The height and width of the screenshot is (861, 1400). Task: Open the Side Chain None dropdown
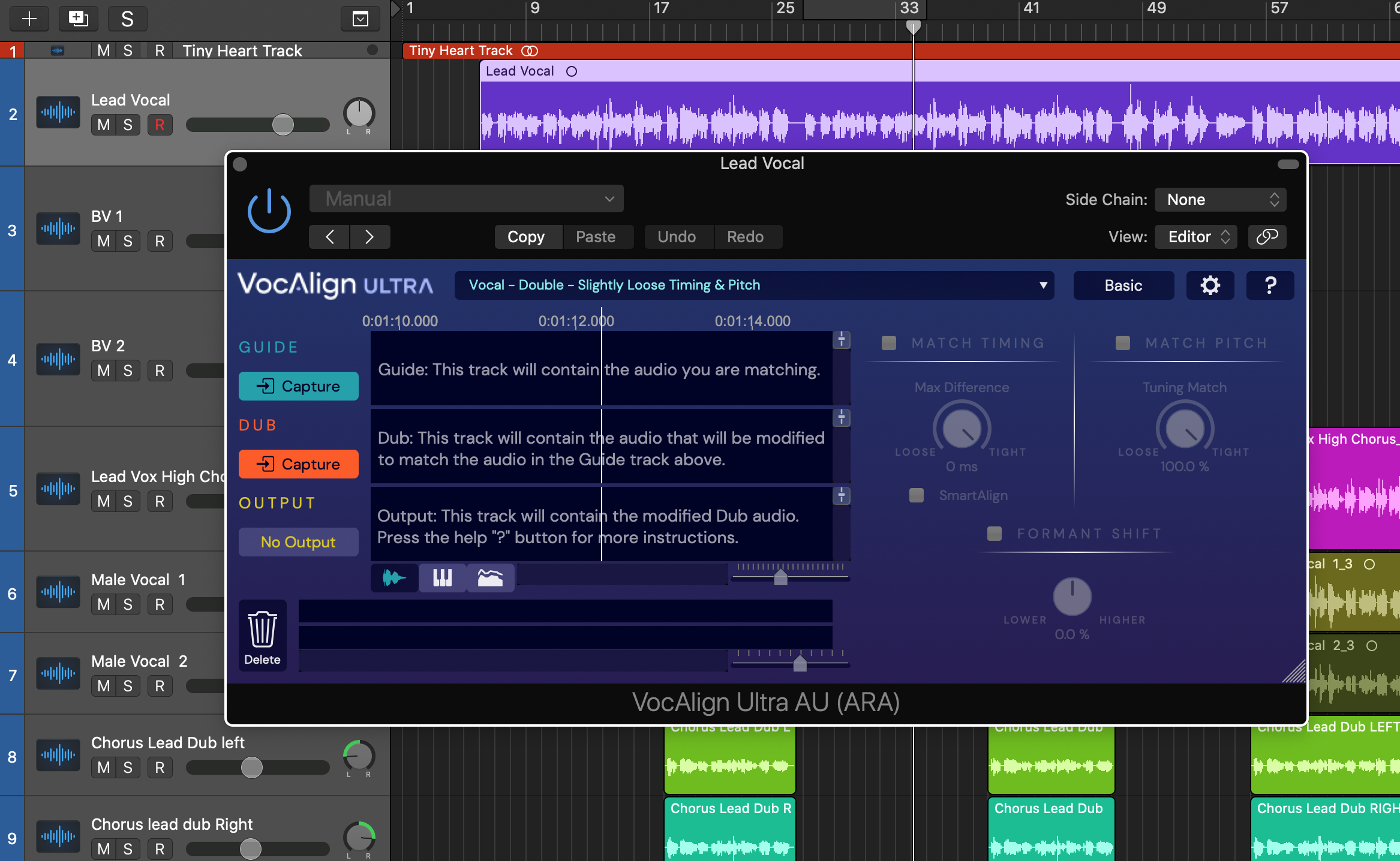coord(1220,200)
